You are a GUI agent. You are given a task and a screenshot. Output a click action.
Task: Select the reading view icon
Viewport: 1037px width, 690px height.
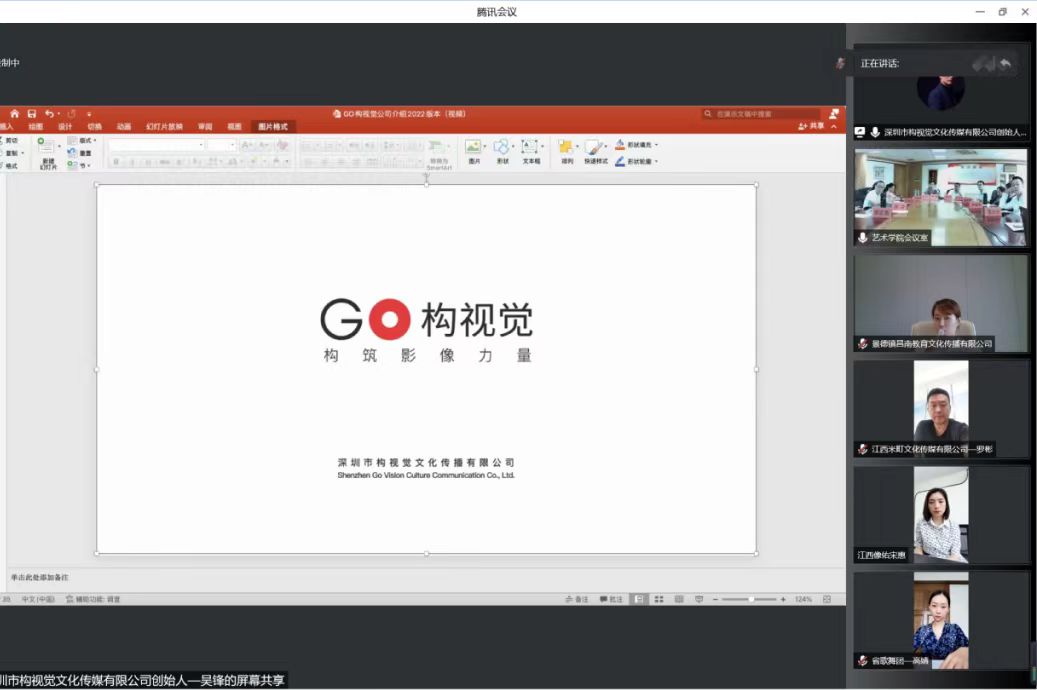pos(679,599)
